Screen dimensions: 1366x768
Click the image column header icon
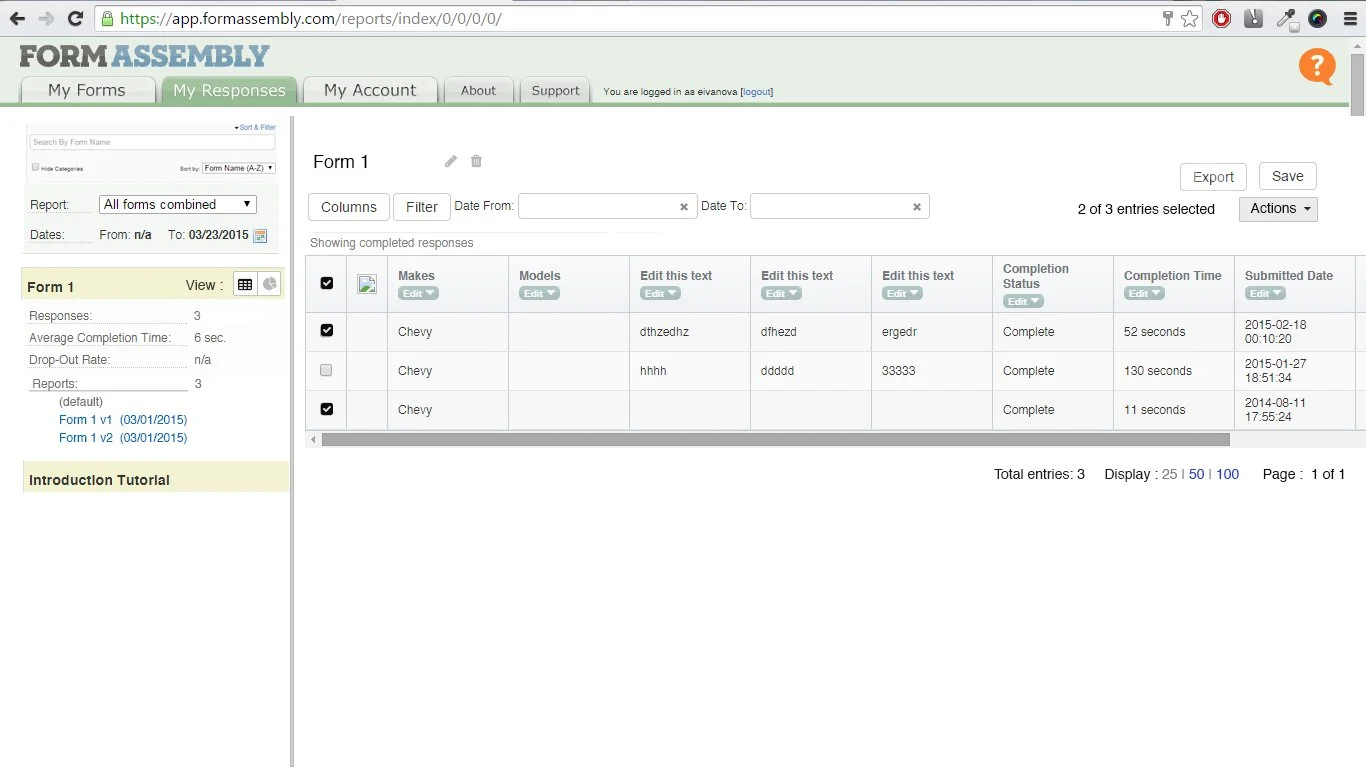click(x=366, y=283)
